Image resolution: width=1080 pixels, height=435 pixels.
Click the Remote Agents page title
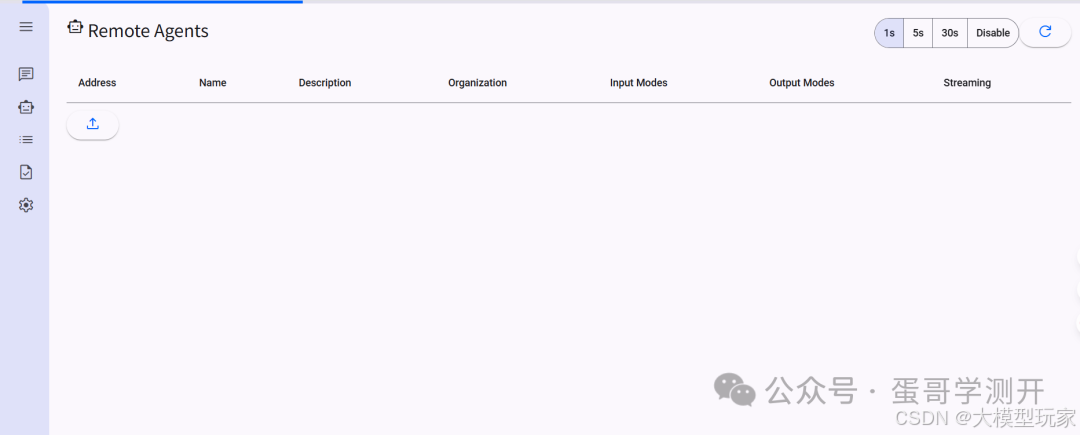(148, 31)
